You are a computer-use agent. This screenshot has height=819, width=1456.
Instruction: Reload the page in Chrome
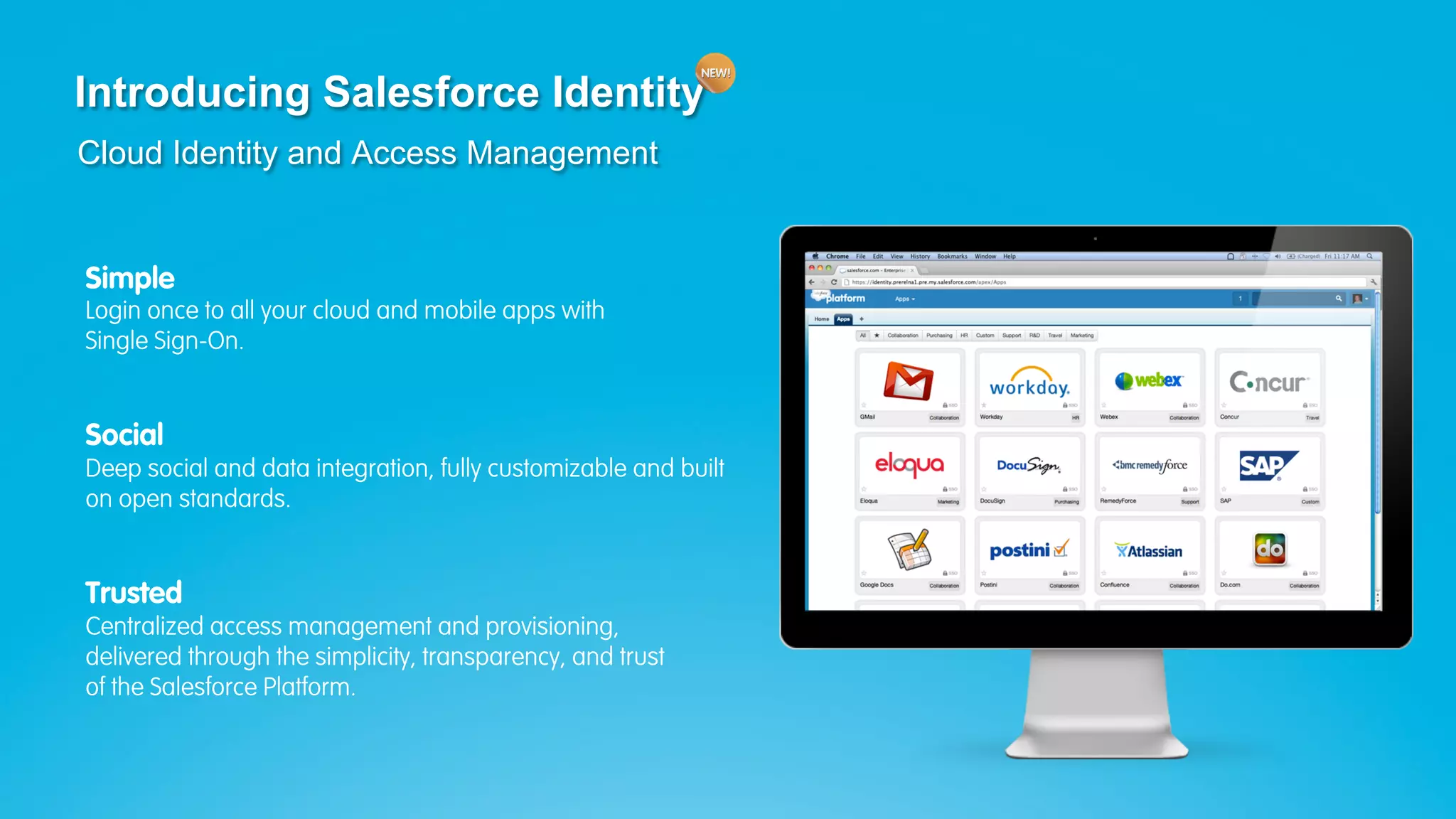834,282
